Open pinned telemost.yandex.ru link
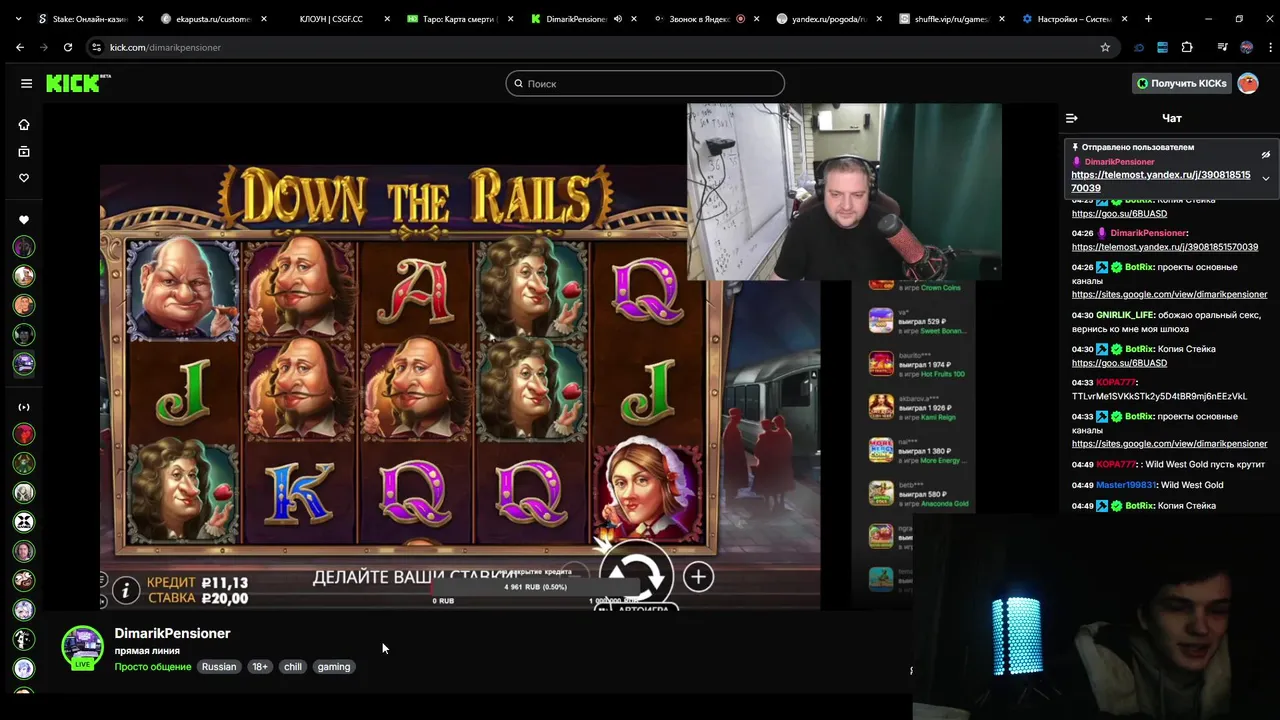The image size is (1280, 720). point(1160,181)
